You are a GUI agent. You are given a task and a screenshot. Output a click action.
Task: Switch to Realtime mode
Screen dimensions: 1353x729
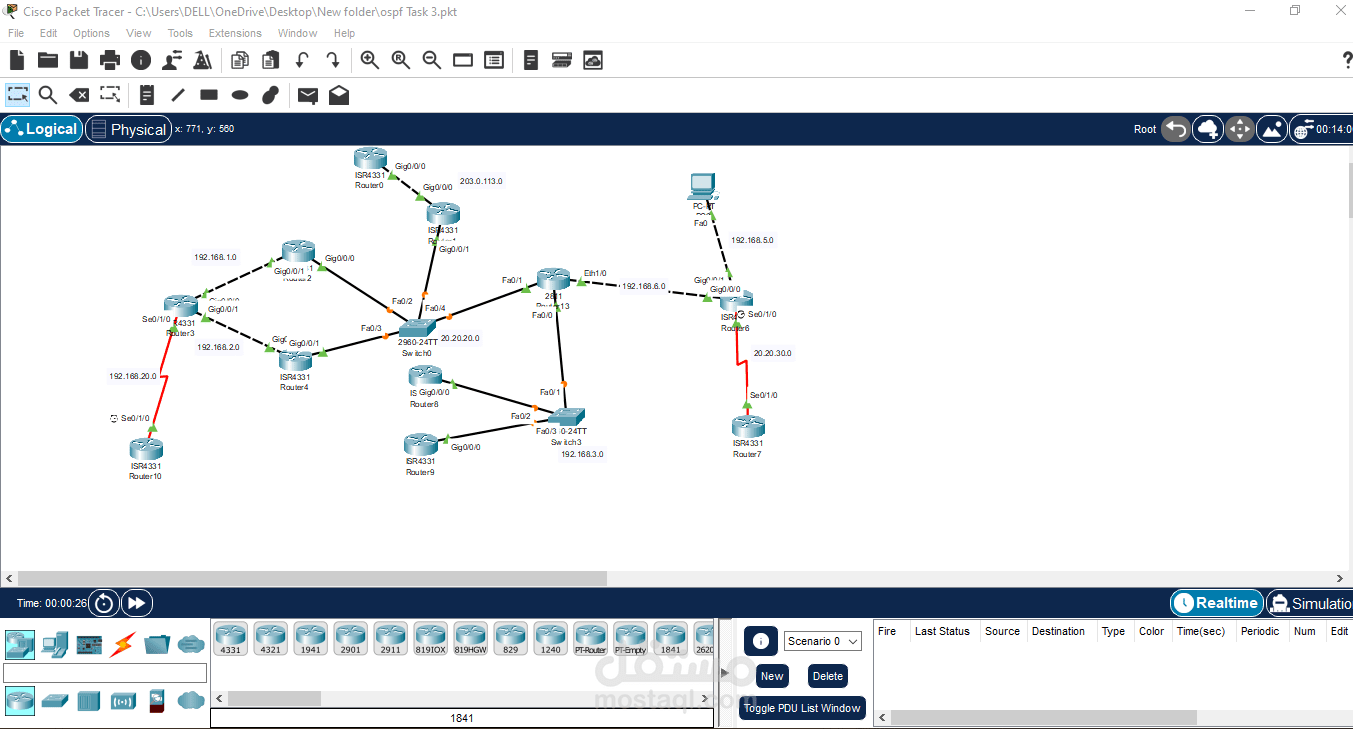[x=1216, y=603]
